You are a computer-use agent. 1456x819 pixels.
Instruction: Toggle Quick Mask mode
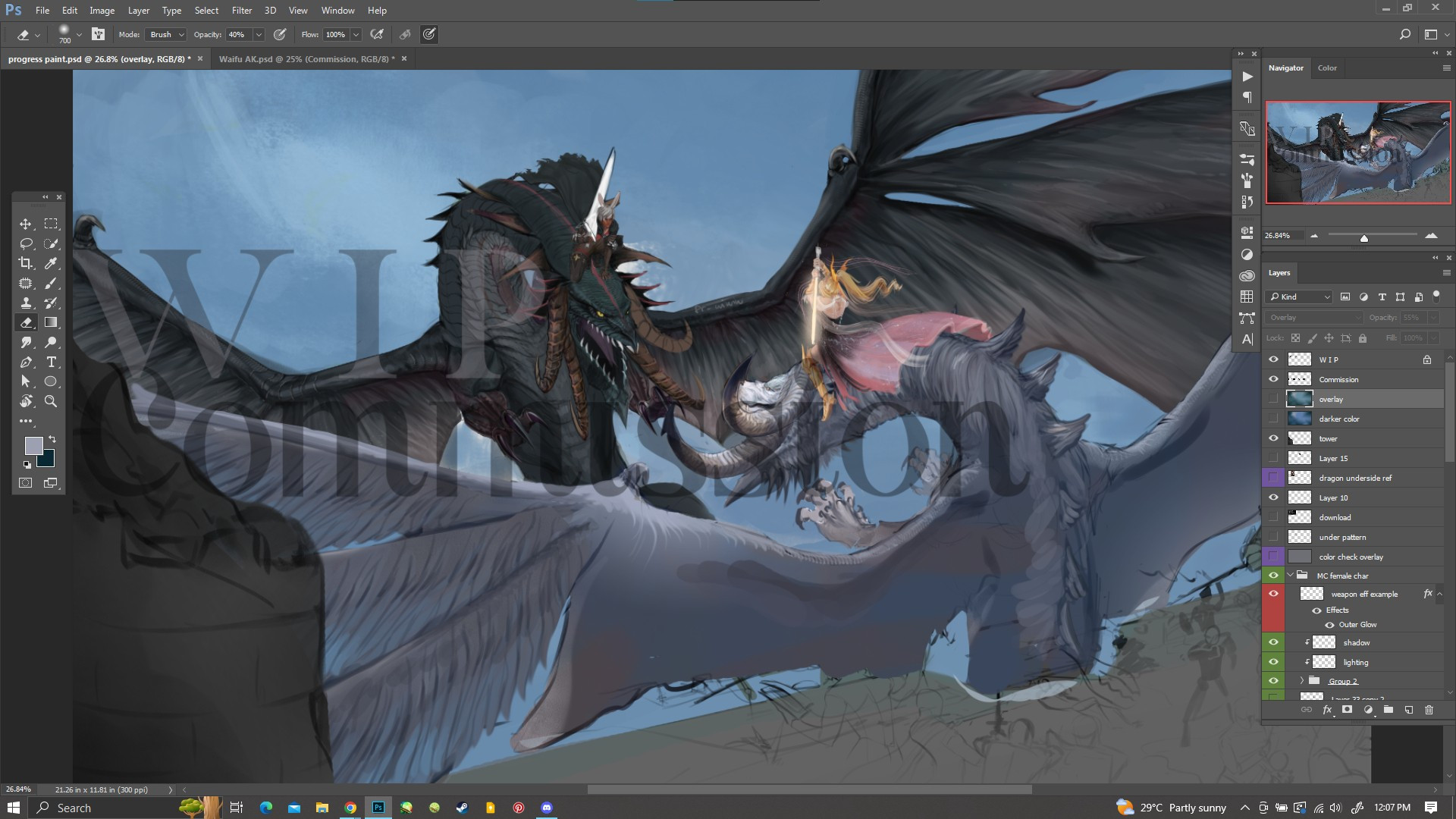[x=26, y=483]
